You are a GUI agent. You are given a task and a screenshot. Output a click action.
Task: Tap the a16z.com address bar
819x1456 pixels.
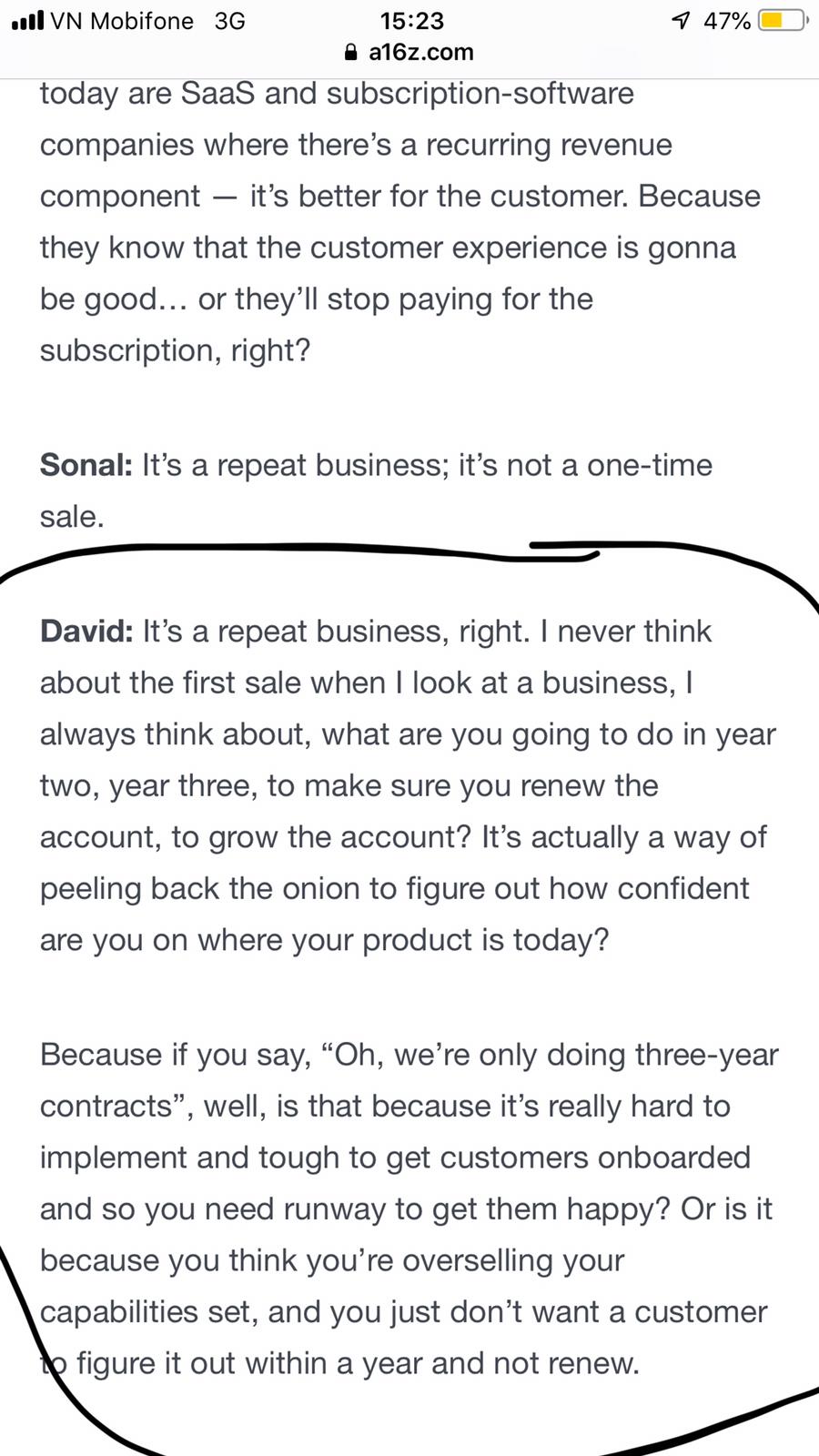point(420,53)
